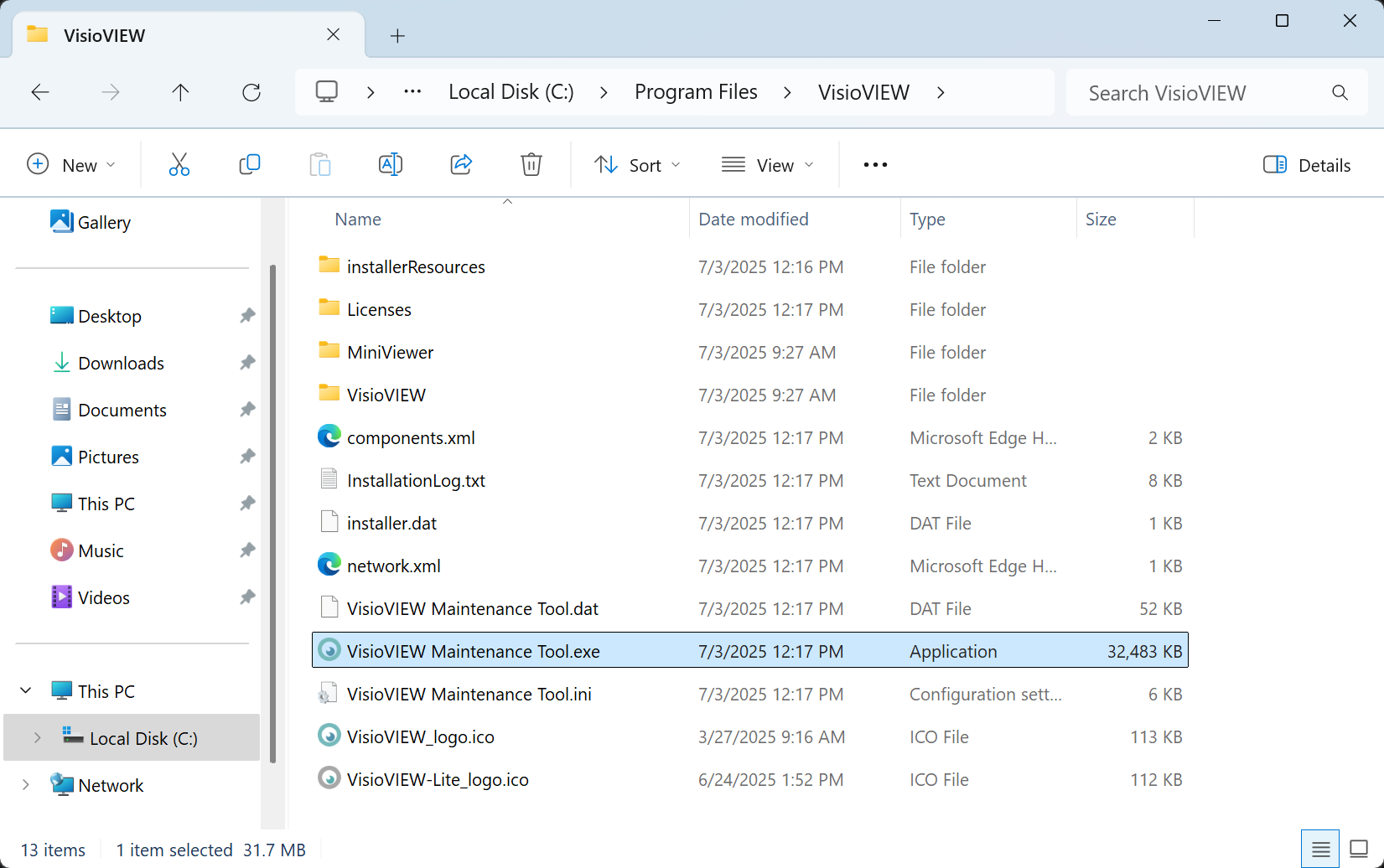Navigate back with the Back arrow
Image resolution: width=1384 pixels, height=868 pixels.
click(40, 92)
